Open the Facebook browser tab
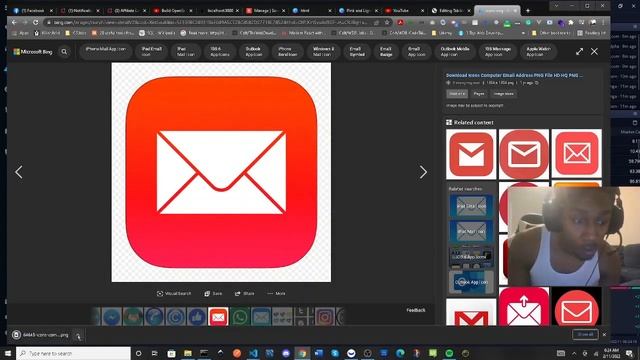640x360 pixels. coord(33,11)
